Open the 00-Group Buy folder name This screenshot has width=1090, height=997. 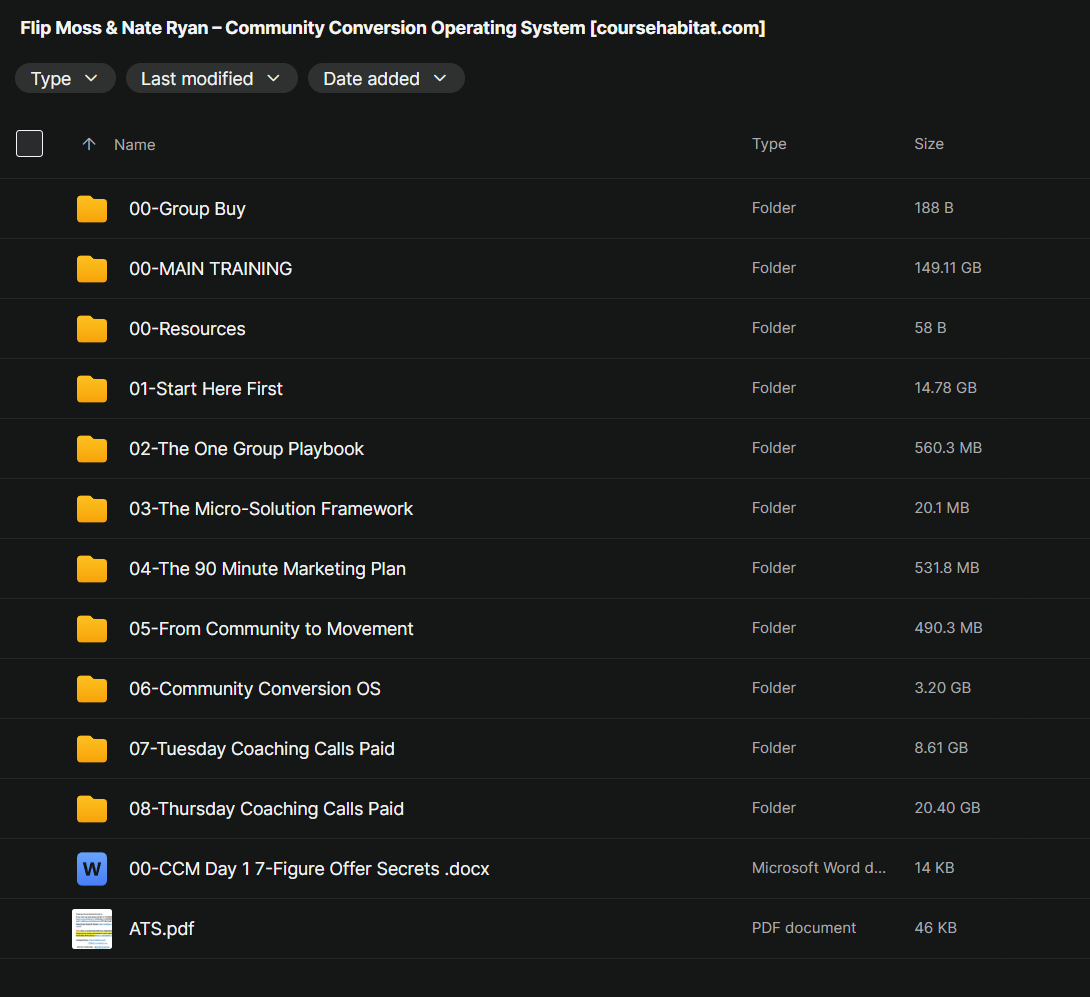point(187,209)
